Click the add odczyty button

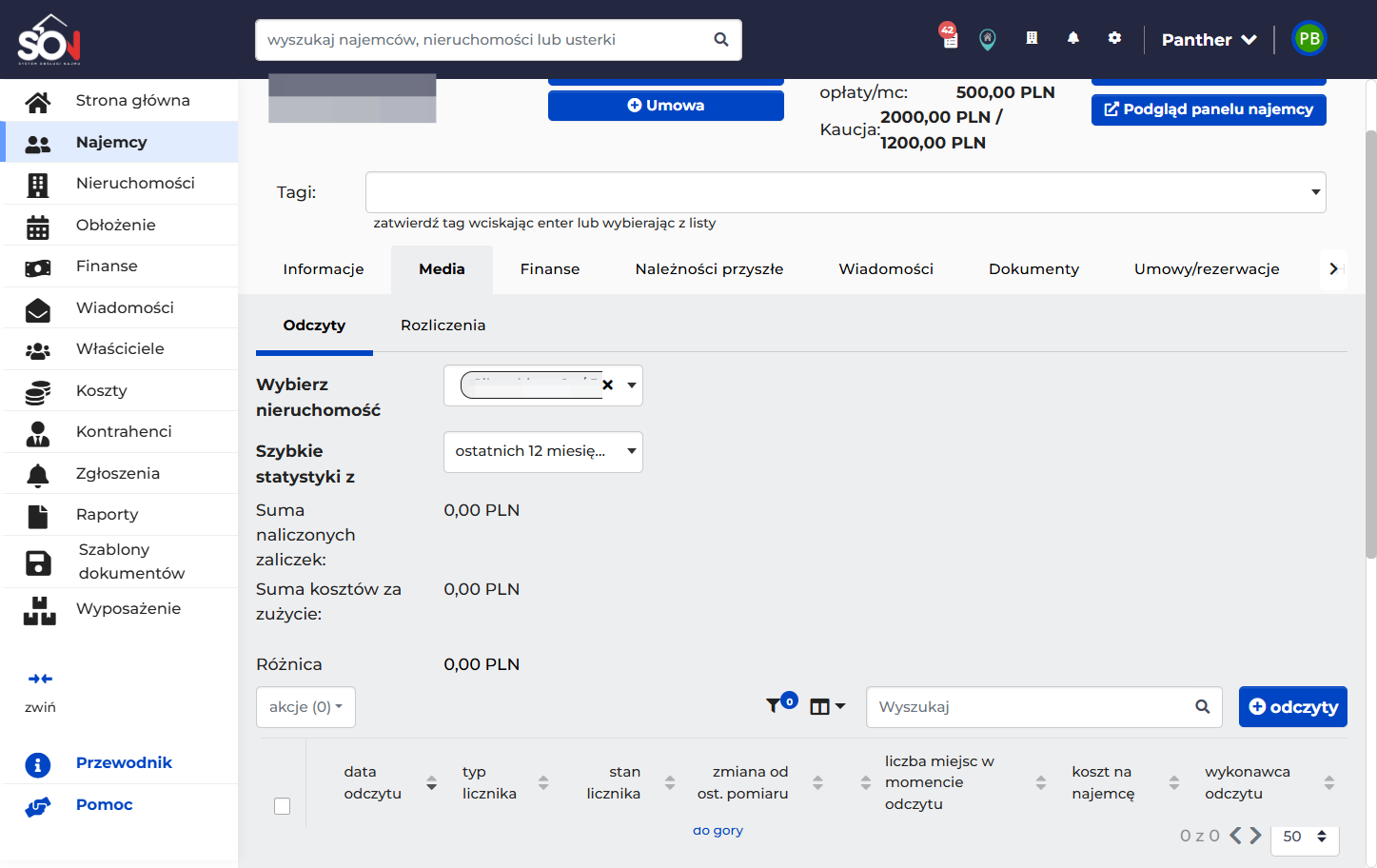1292,707
